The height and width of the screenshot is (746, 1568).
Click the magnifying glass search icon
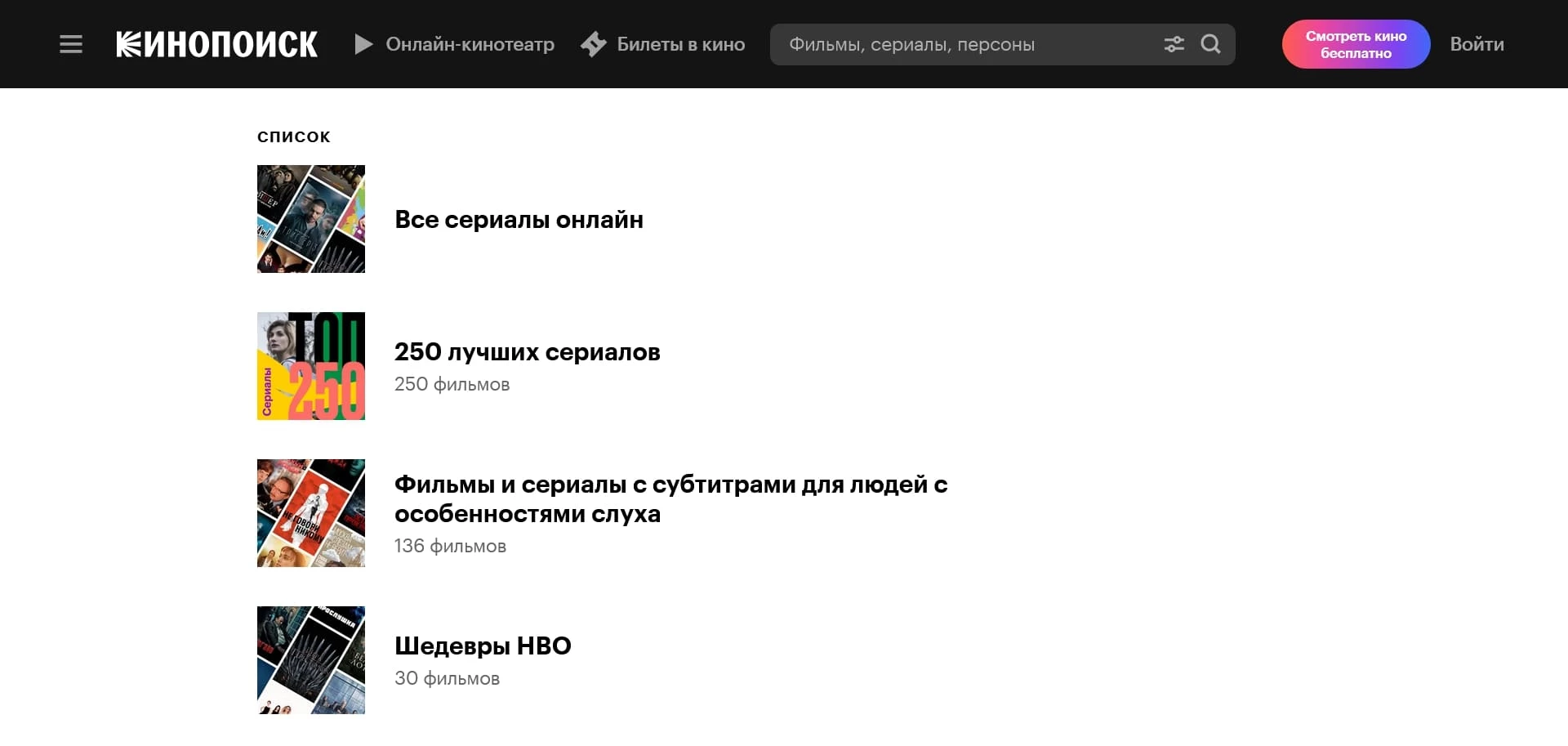click(x=1210, y=44)
